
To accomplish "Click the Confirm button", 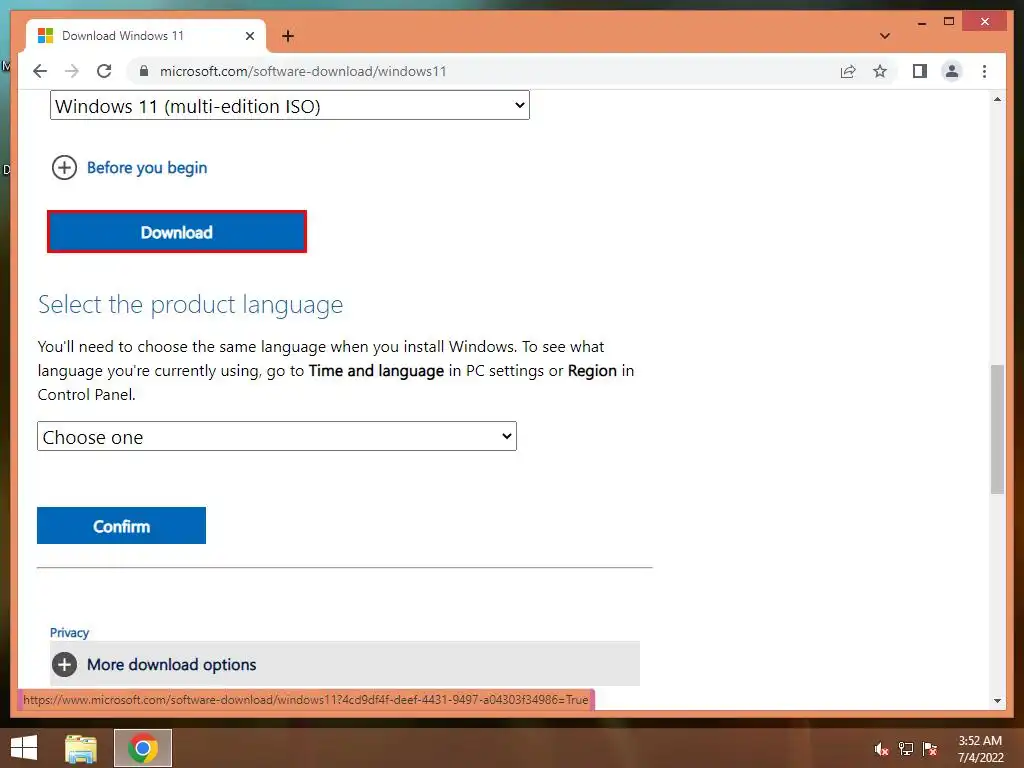I will [121, 526].
